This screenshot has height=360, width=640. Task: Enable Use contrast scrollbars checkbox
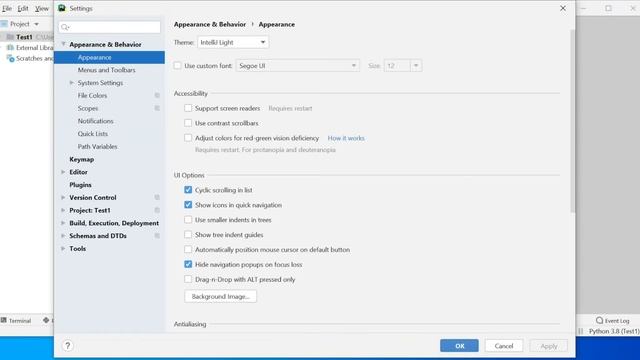click(x=188, y=123)
